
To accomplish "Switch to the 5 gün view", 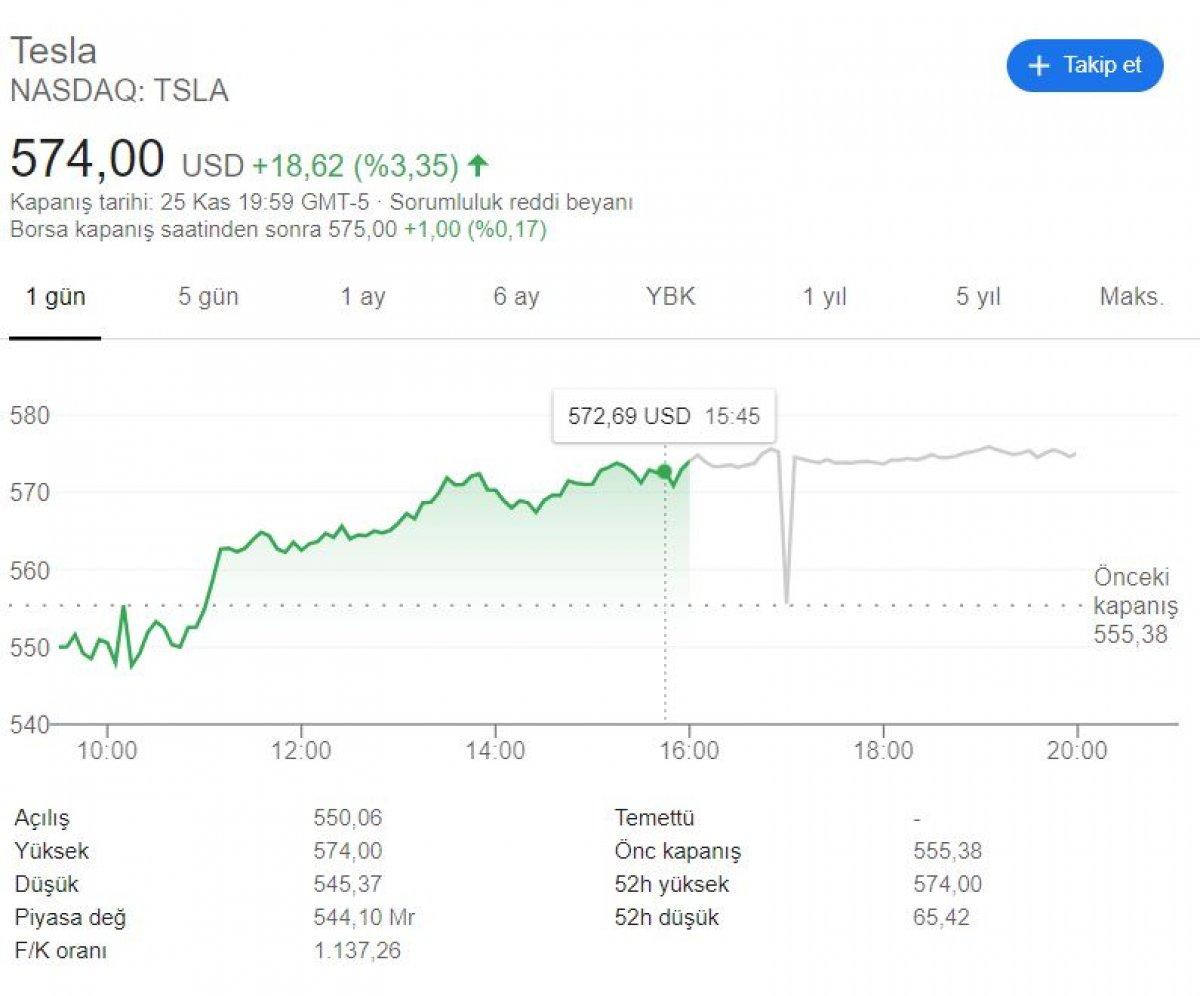I will (209, 297).
